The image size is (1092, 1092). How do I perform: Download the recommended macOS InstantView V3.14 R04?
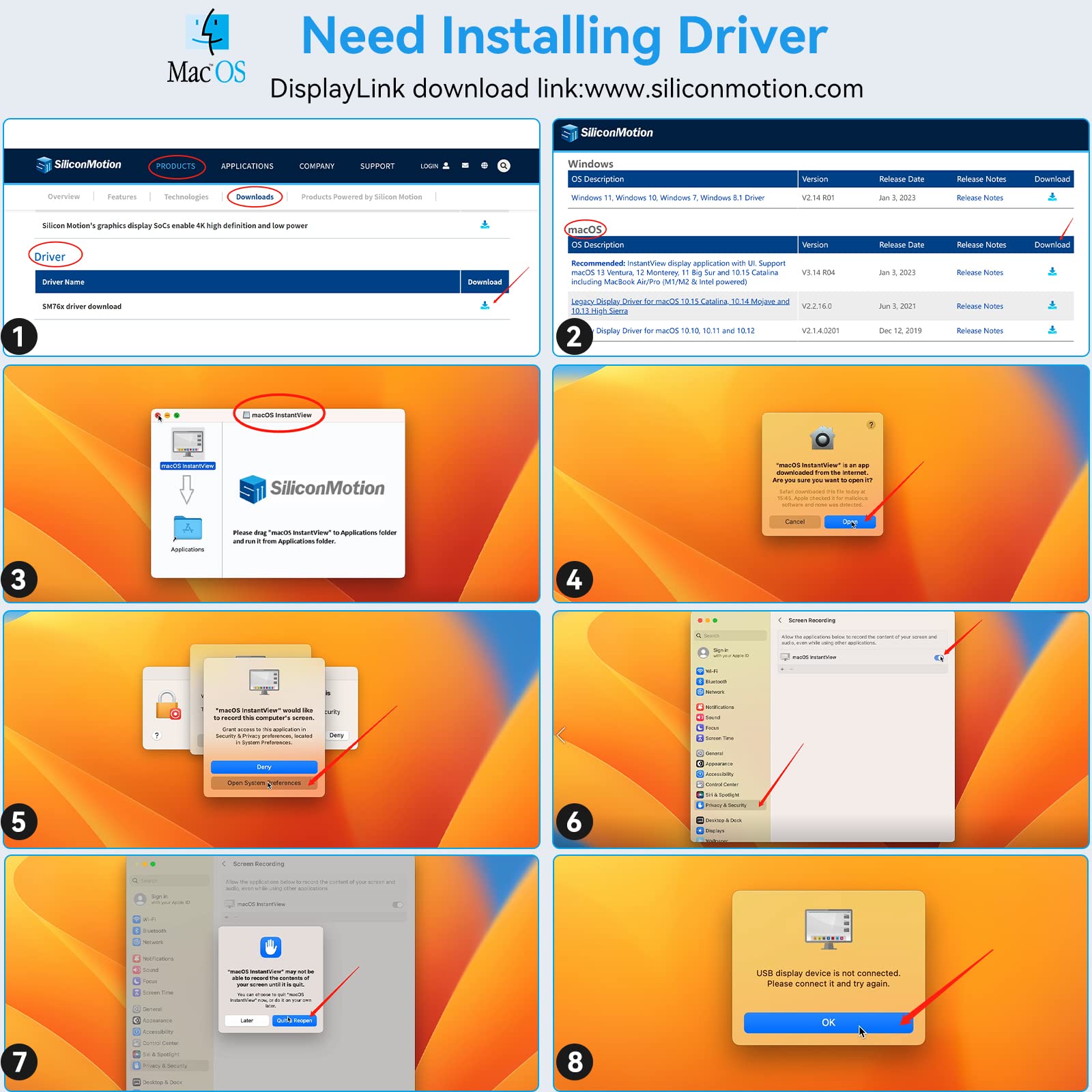[x=1052, y=272]
